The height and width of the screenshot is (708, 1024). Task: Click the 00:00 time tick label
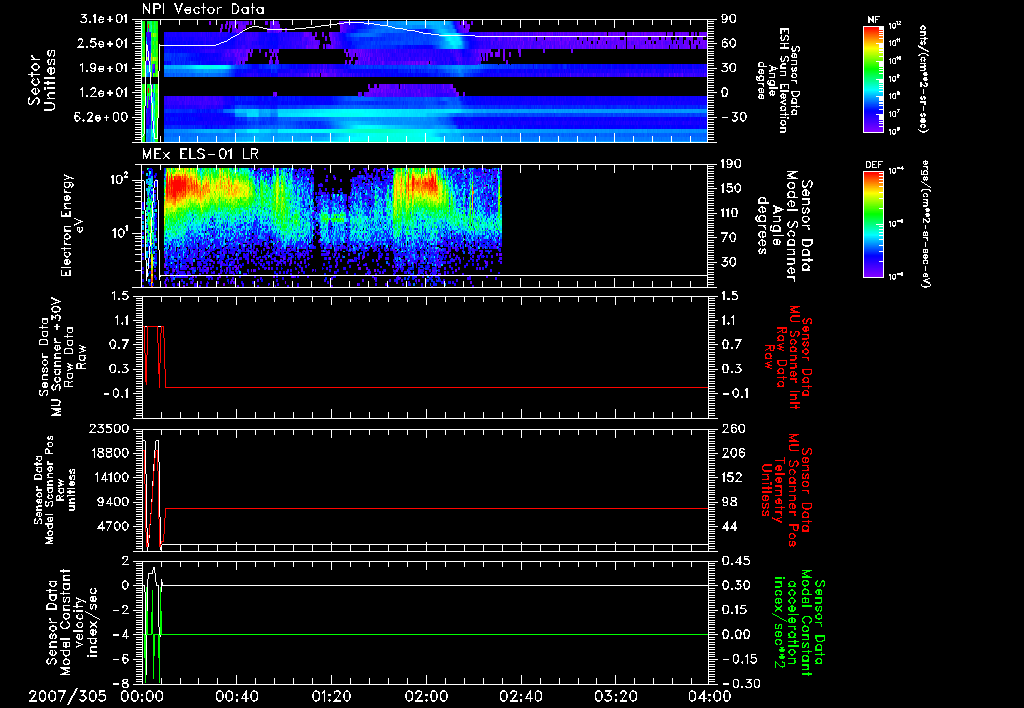point(142,696)
